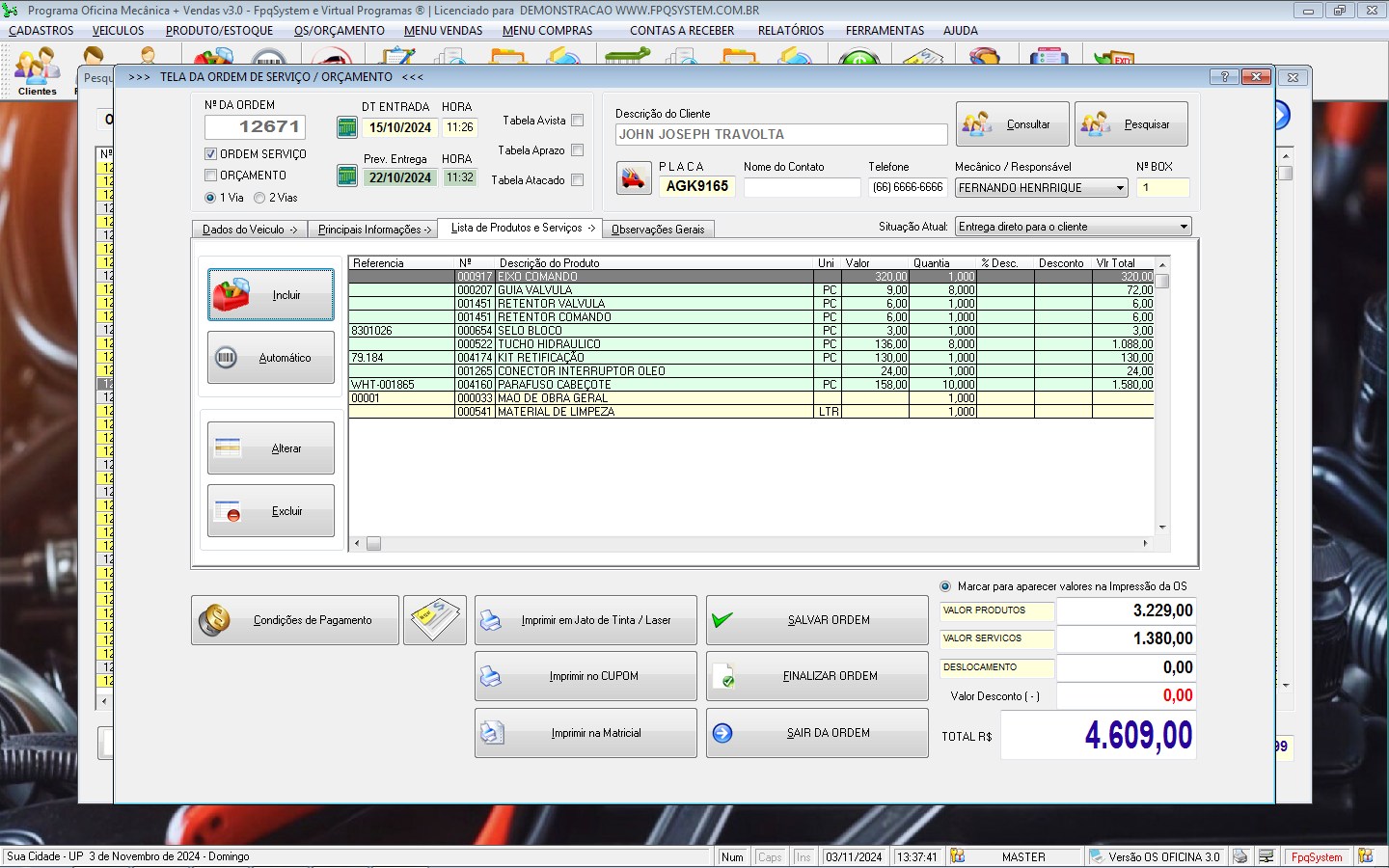The height and width of the screenshot is (868, 1389).
Task: Click Imprimir na Matricial button
Action: pyautogui.click(x=586, y=733)
